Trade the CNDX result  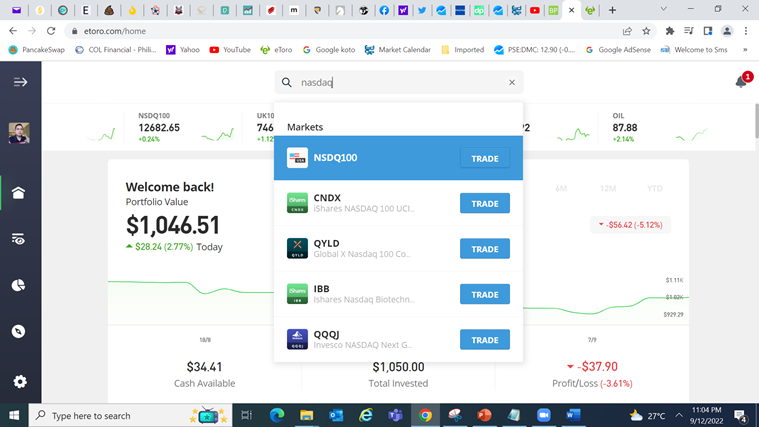click(x=485, y=203)
